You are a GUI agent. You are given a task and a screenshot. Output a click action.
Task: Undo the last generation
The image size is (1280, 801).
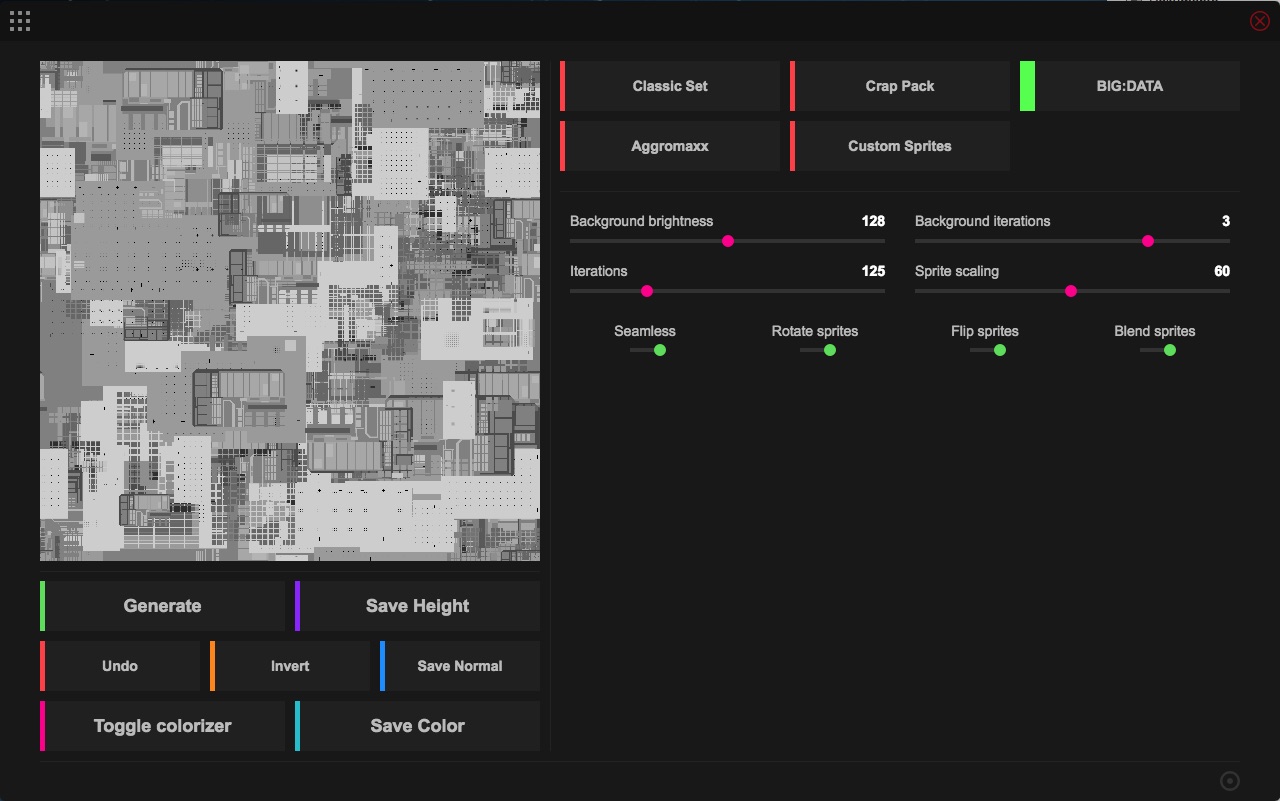[120, 666]
